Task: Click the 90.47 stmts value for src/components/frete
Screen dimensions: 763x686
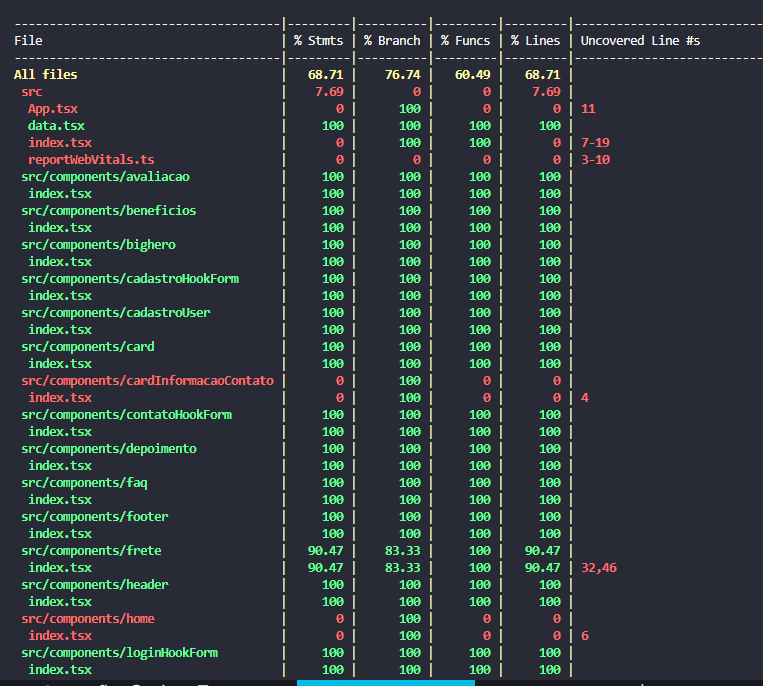Action: point(326,551)
